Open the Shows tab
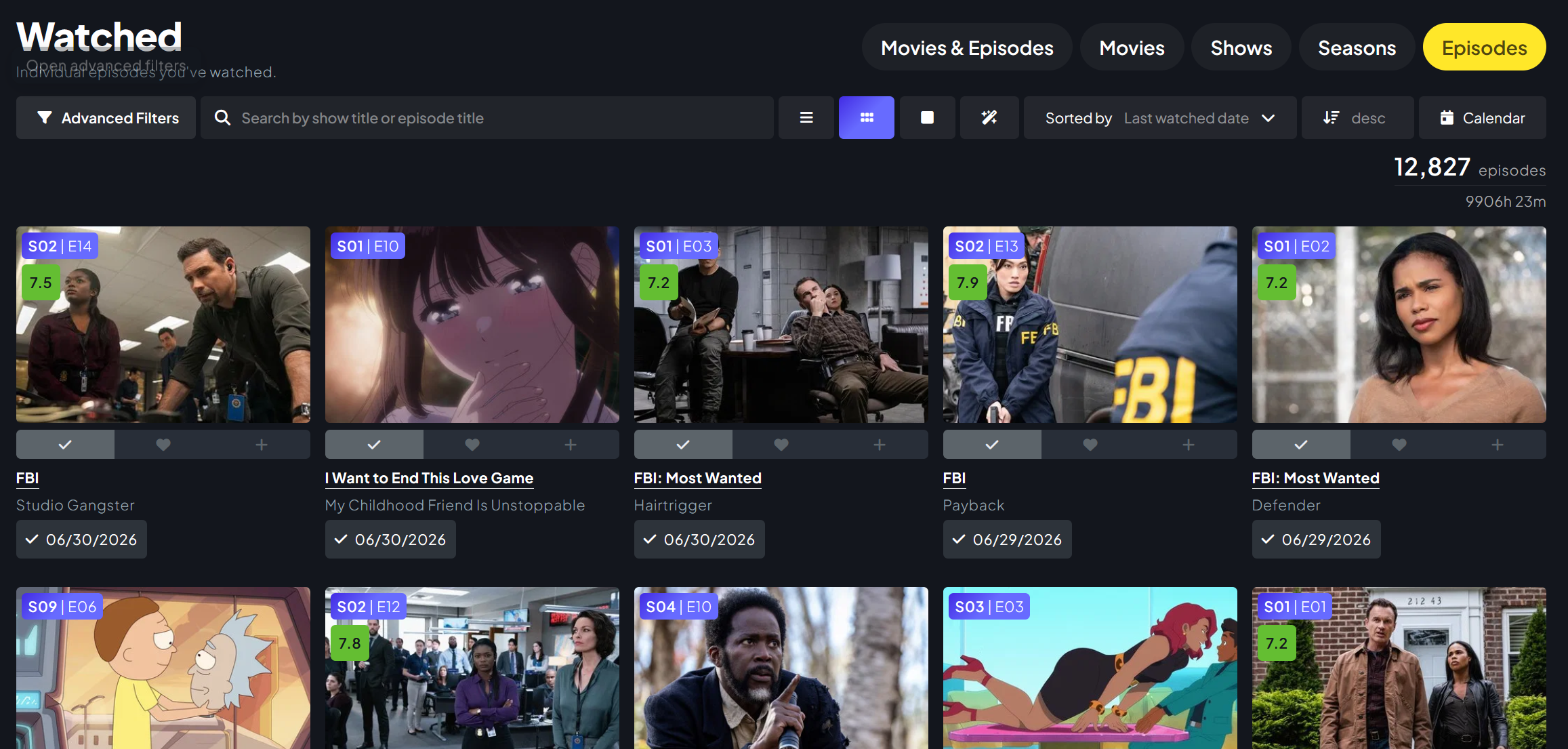Viewport: 1568px width, 749px height. pos(1241,47)
